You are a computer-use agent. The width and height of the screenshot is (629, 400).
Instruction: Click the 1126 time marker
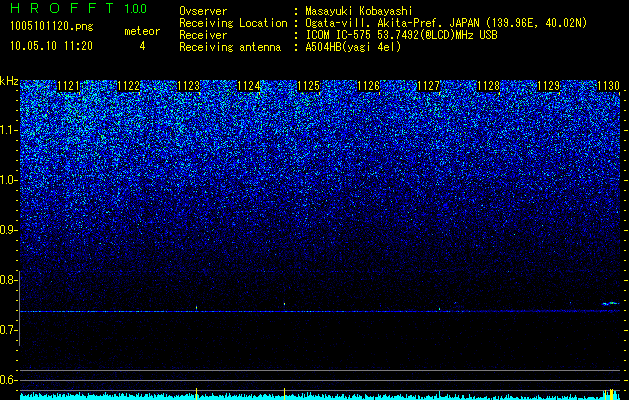click(369, 86)
